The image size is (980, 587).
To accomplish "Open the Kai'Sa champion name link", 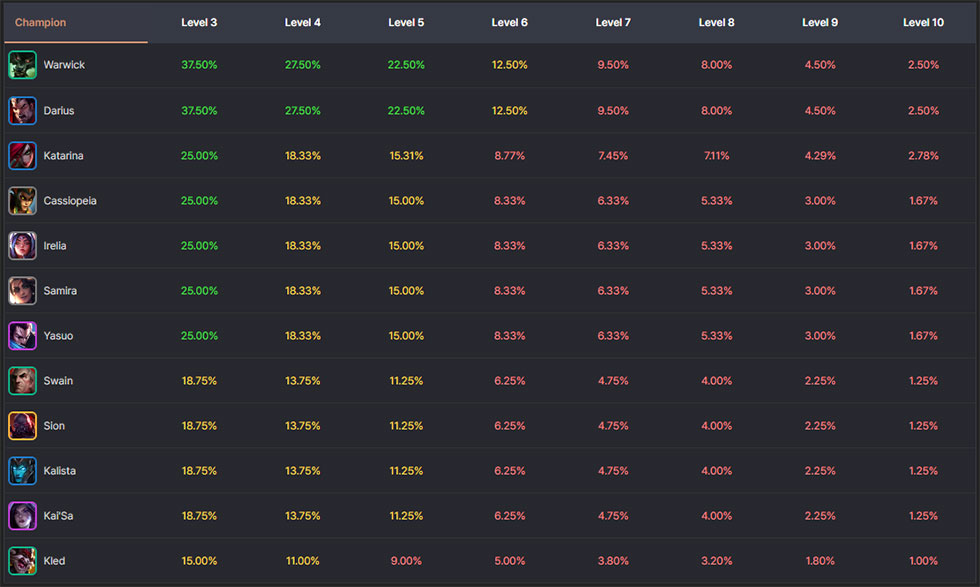I will [58, 516].
